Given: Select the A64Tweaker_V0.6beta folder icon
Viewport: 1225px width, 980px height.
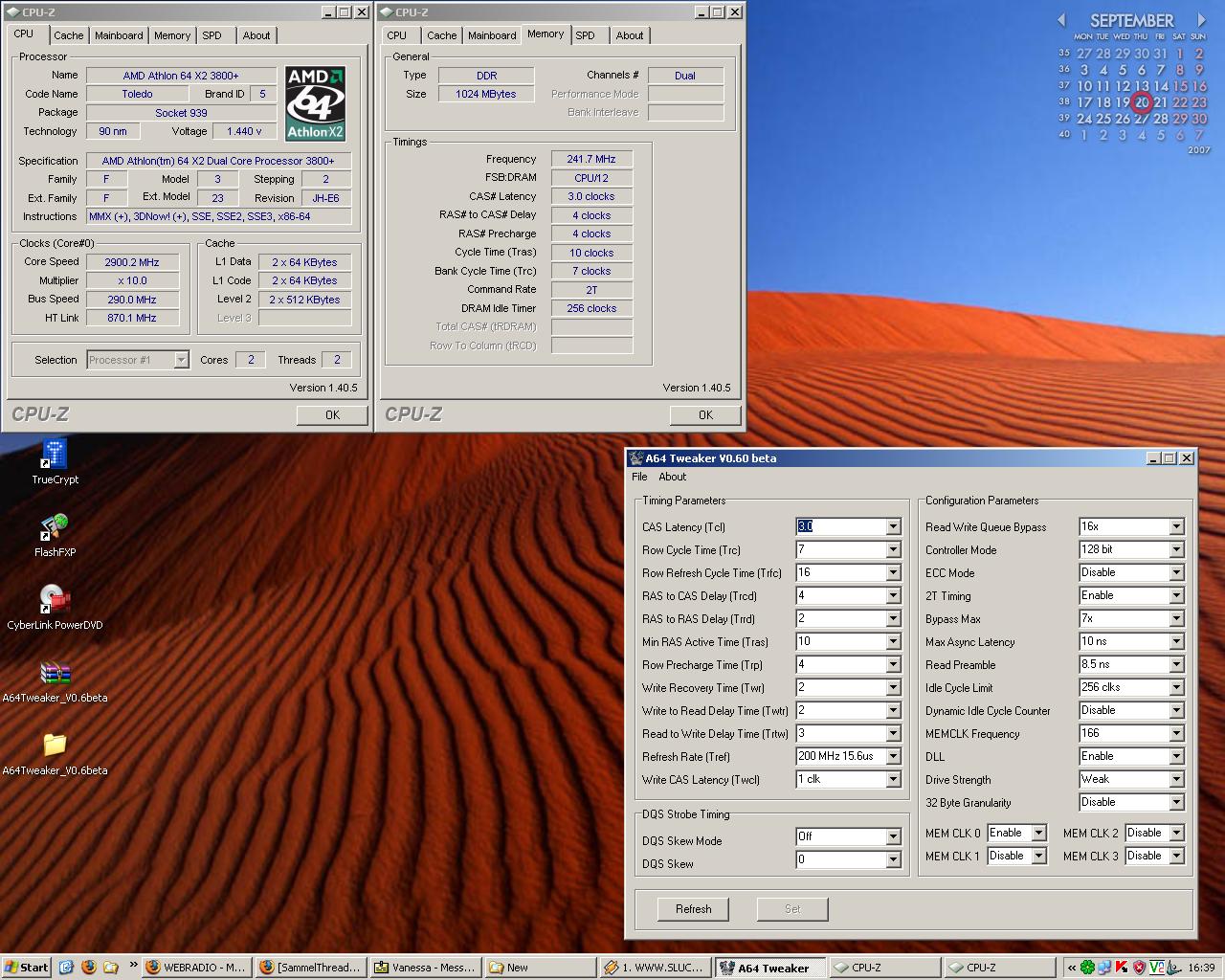Looking at the screenshot, I should point(55,746).
